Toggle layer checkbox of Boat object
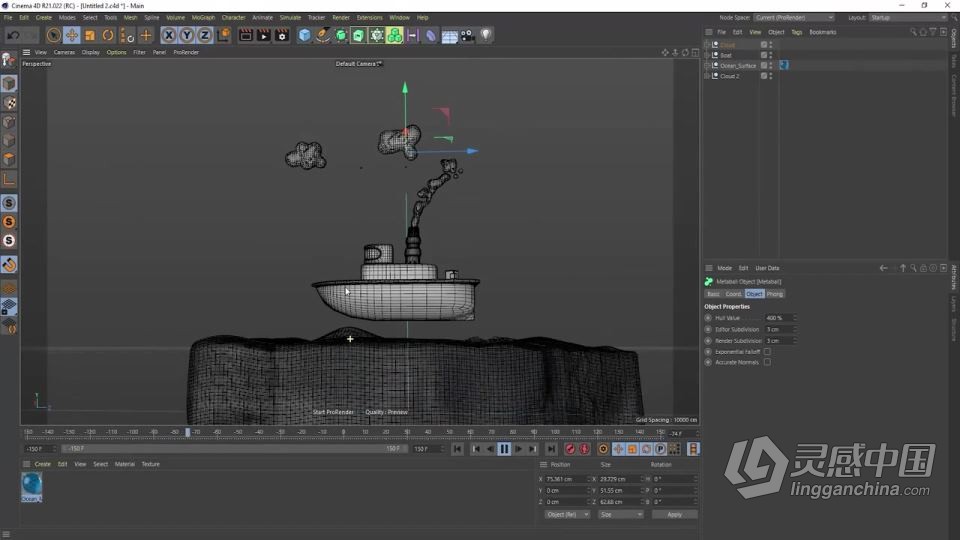Viewport: 960px width, 540px height. (763, 55)
